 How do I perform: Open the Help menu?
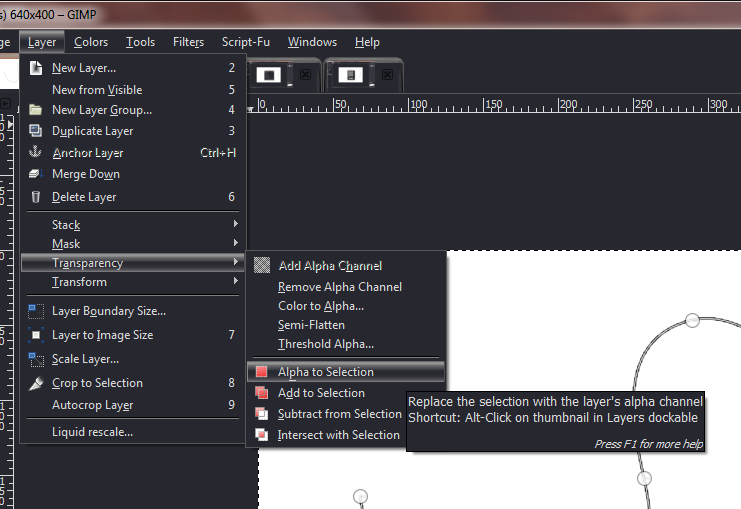[x=367, y=42]
